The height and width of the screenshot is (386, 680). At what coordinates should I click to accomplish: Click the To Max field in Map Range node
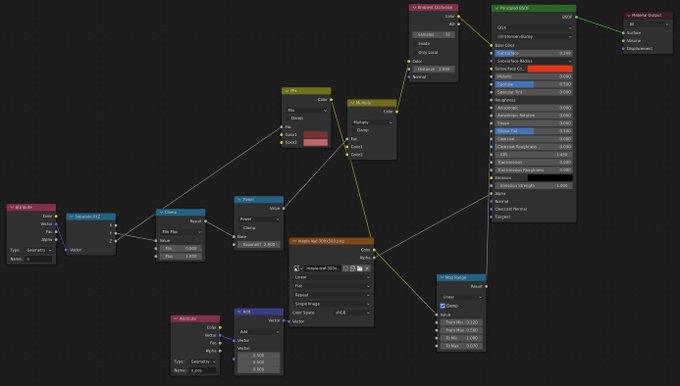[461, 346]
